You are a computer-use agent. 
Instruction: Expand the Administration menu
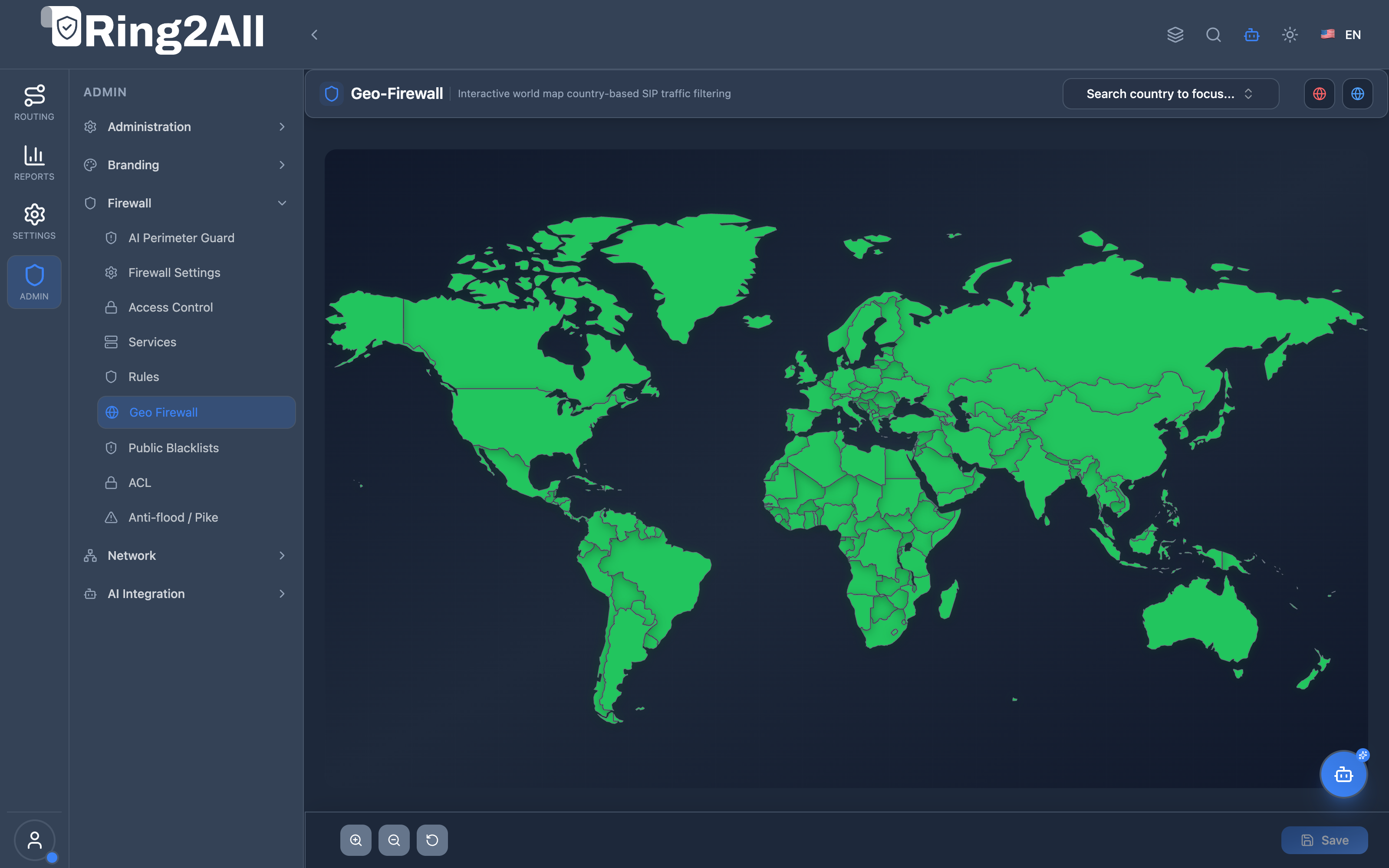click(x=185, y=127)
